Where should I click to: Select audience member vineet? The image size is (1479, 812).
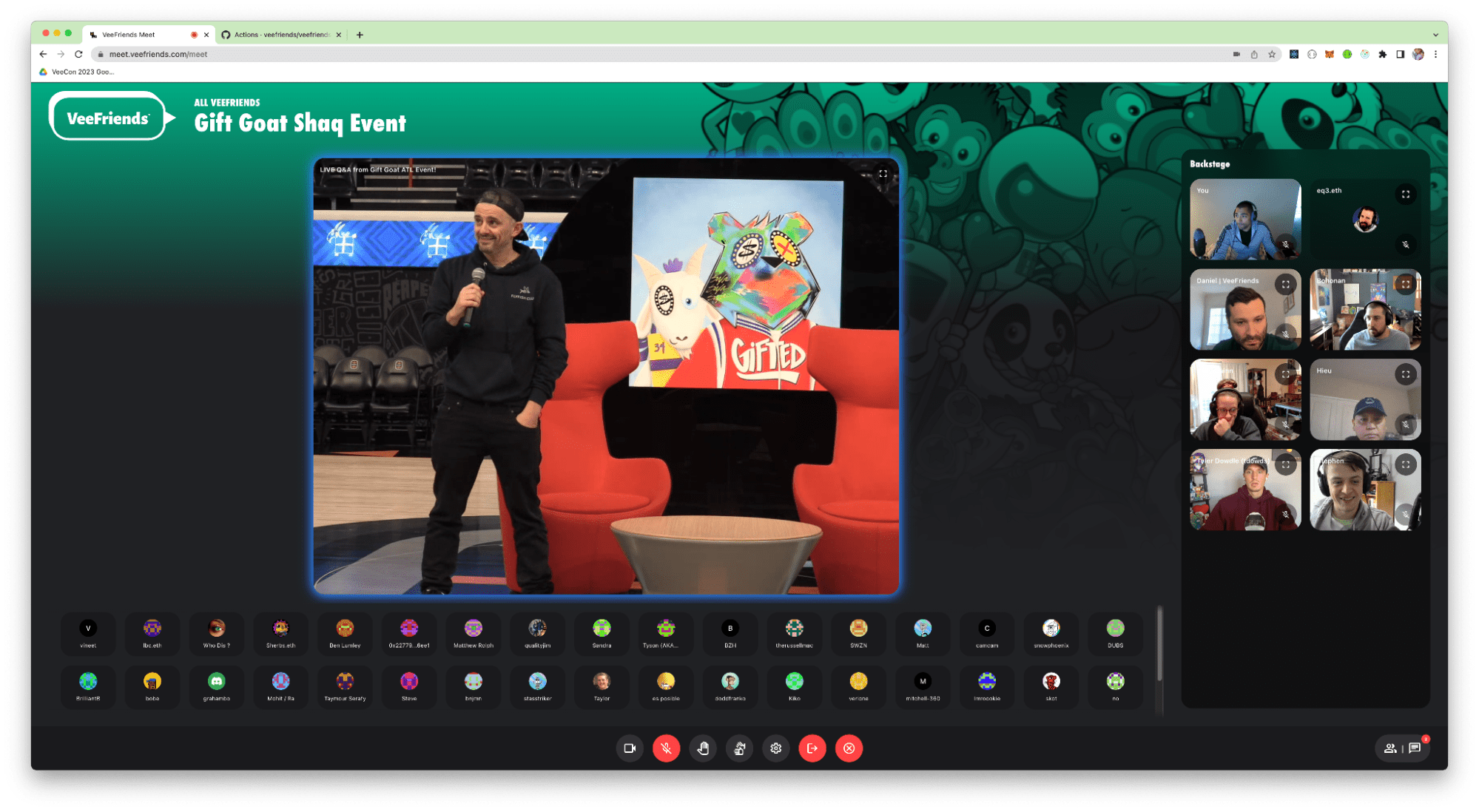(88, 634)
